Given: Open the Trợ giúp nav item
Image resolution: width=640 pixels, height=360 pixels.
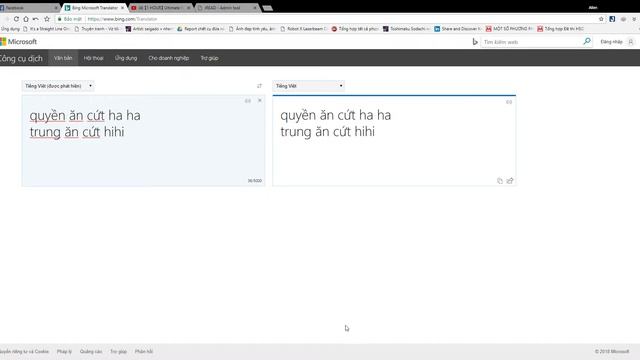Looking at the screenshot, I should pos(209,58).
